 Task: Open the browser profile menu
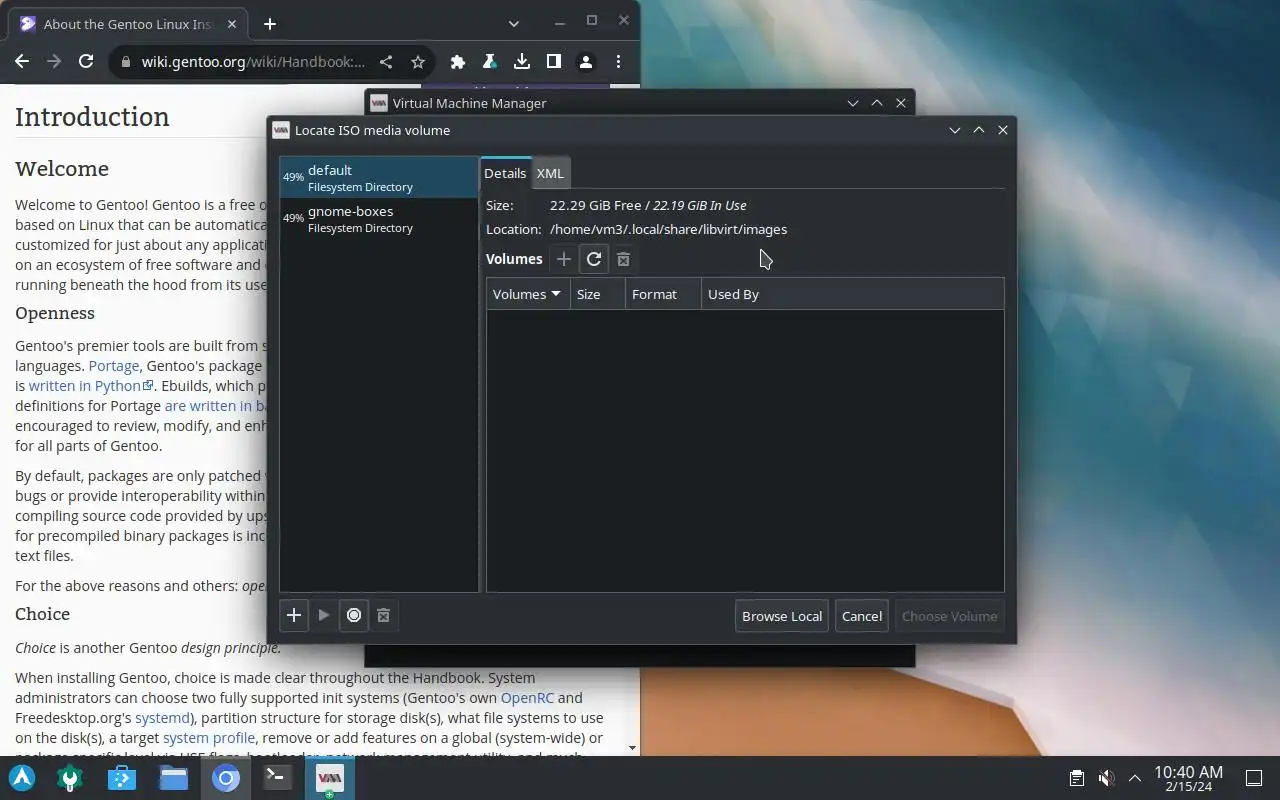point(586,62)
